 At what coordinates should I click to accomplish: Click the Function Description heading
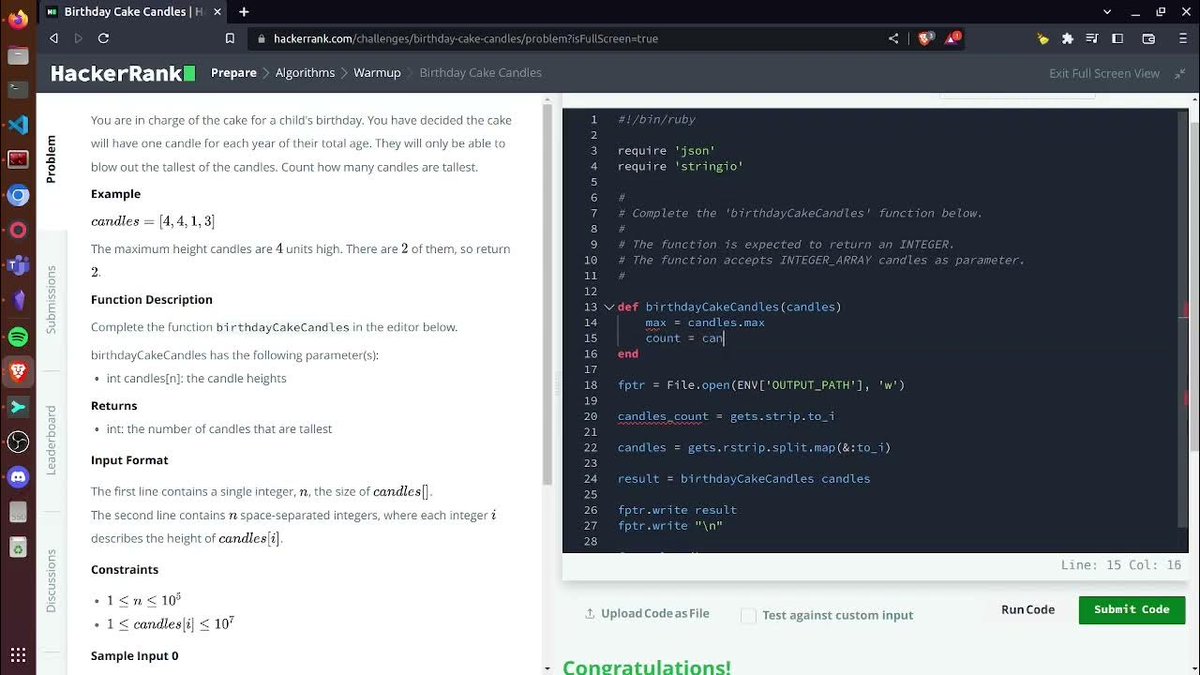(x=152, y=300)
